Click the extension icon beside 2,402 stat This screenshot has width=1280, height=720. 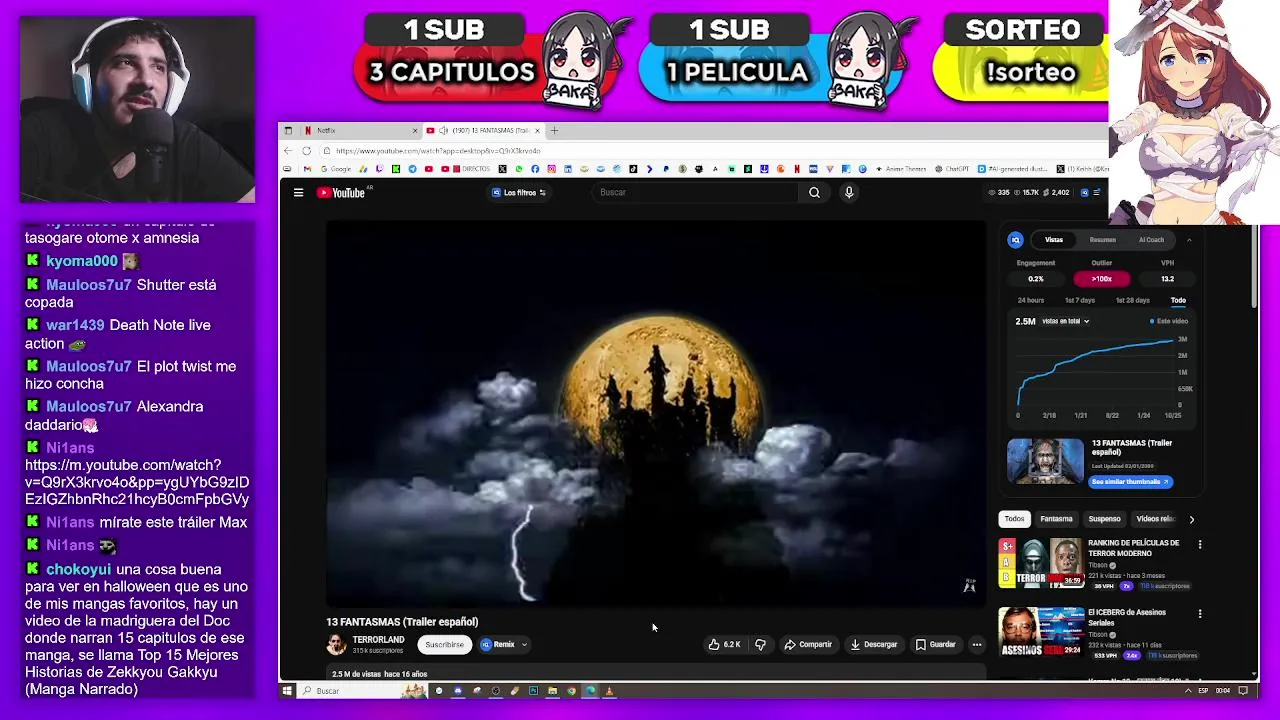pyautogui.click(x=1084, y=193)
